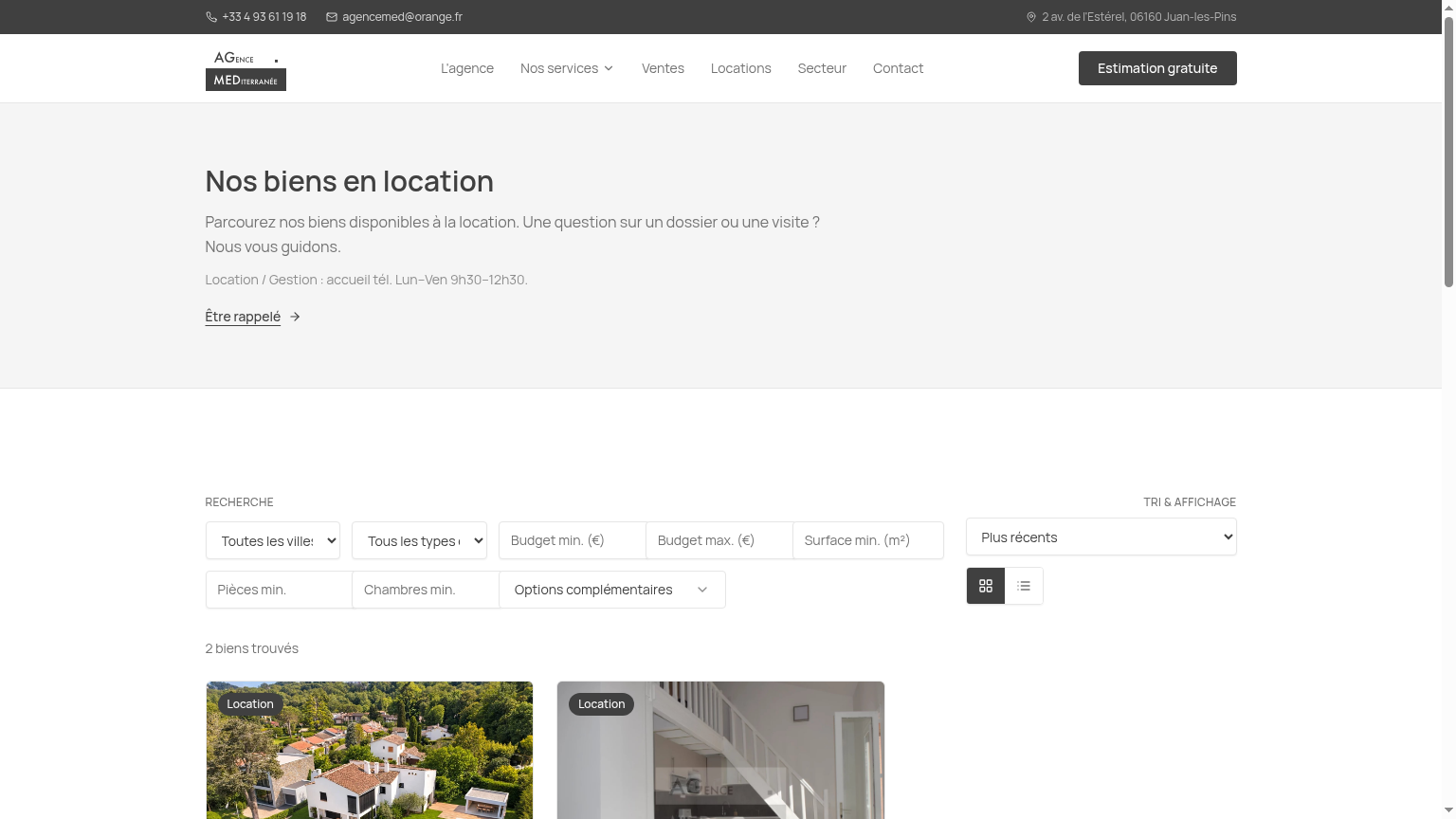Focus the Budget min. field

click(x=573, y=540)
